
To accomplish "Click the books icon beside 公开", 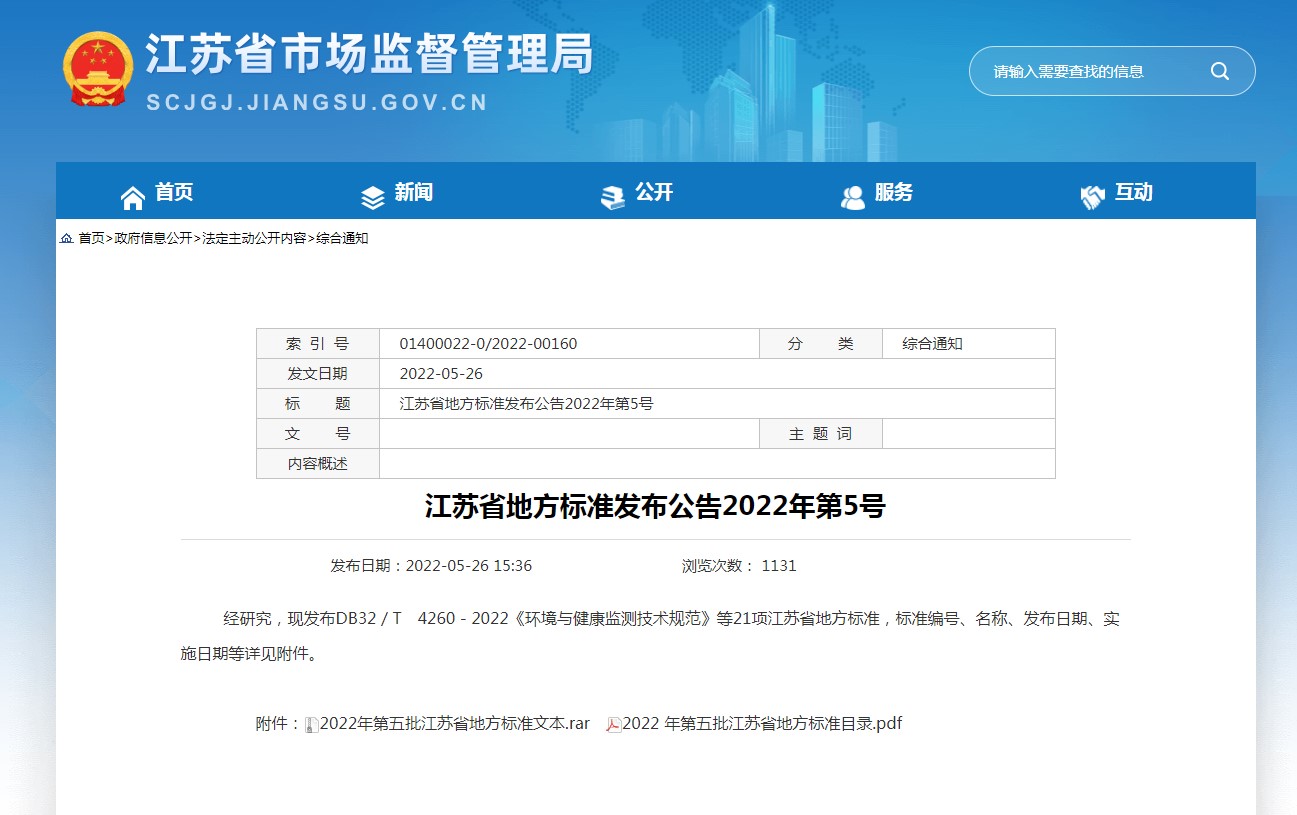I will 613,197.
